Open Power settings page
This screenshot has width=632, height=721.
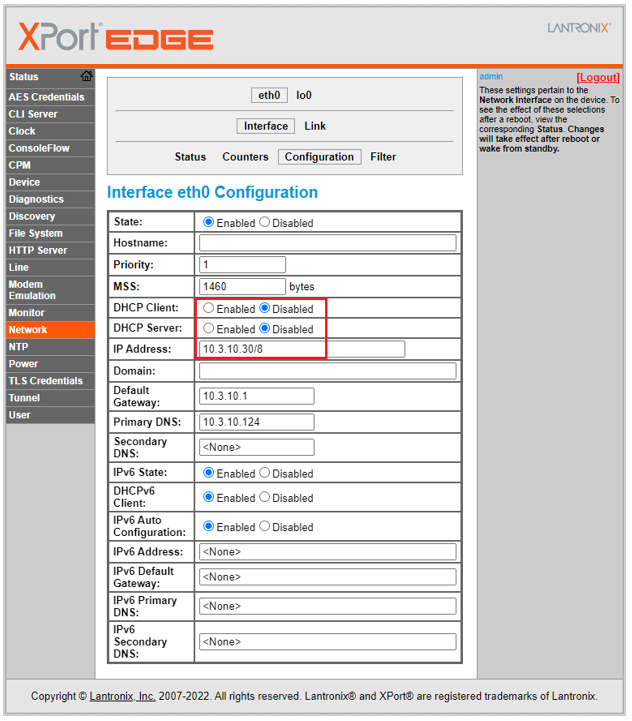pyautogui.click(x=51, y=364)
